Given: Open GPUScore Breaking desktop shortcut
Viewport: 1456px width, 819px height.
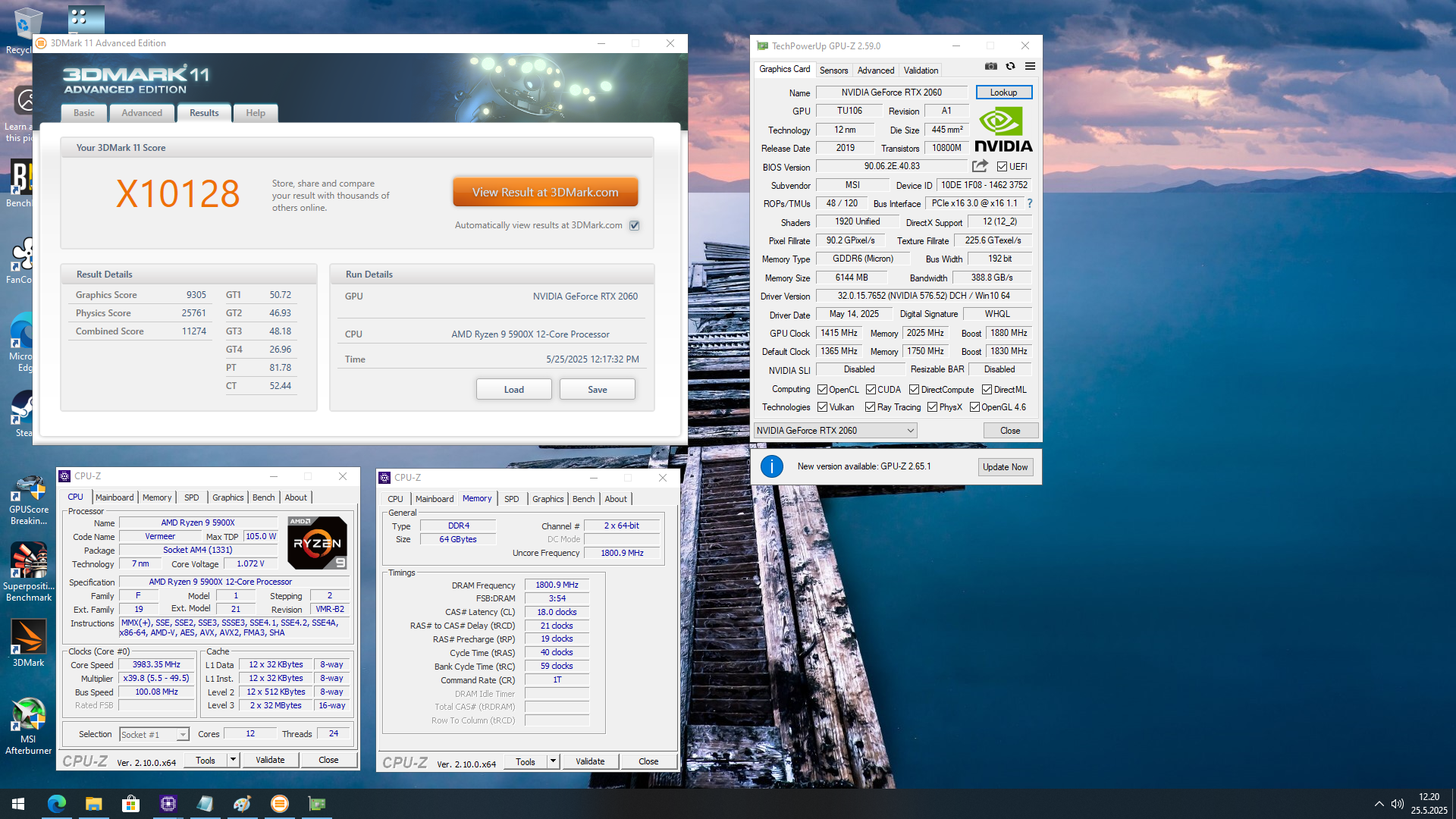Looking at the screenshot, I should [29, 500].
